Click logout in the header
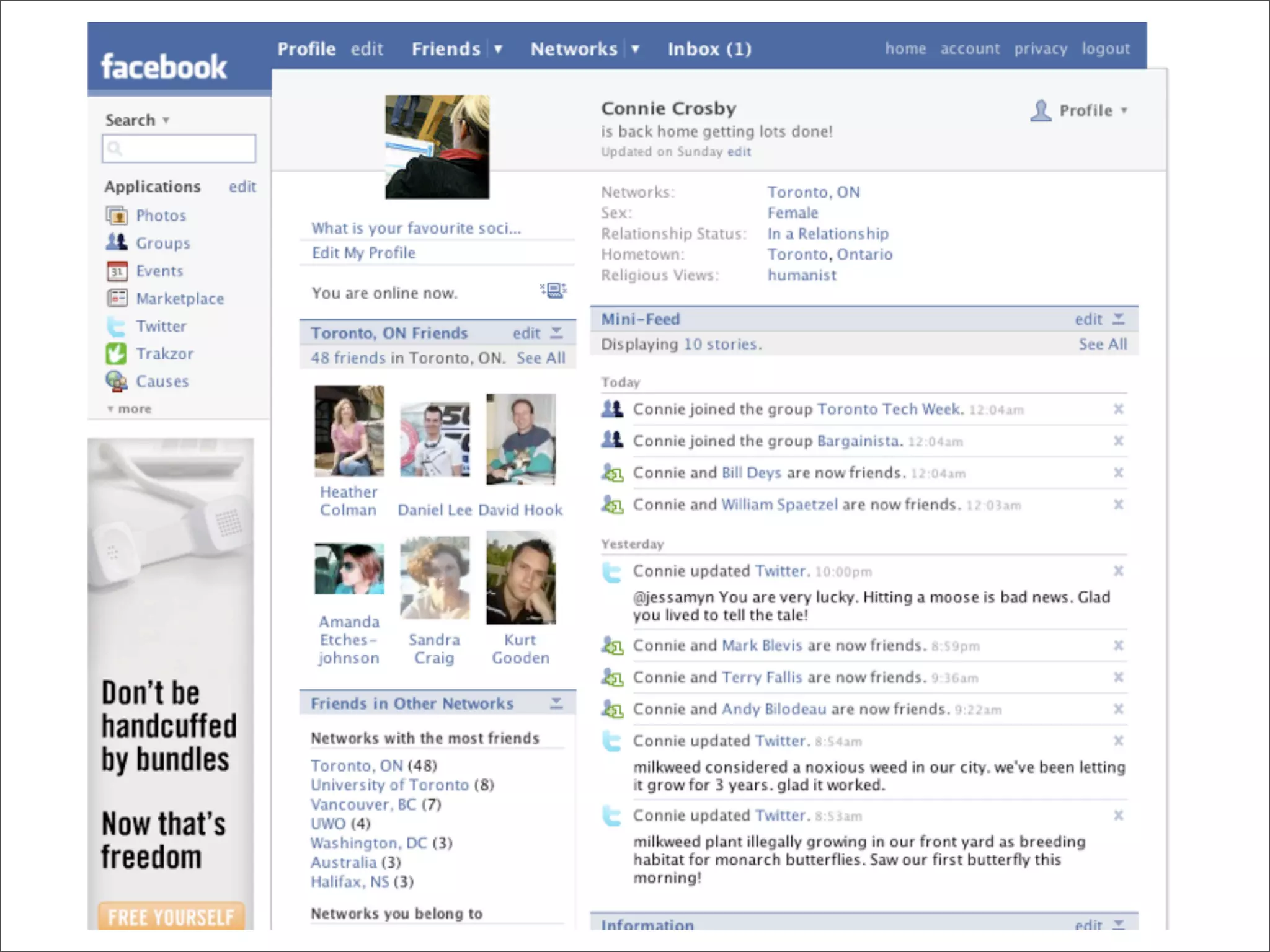 click(x=1106, y=49)
